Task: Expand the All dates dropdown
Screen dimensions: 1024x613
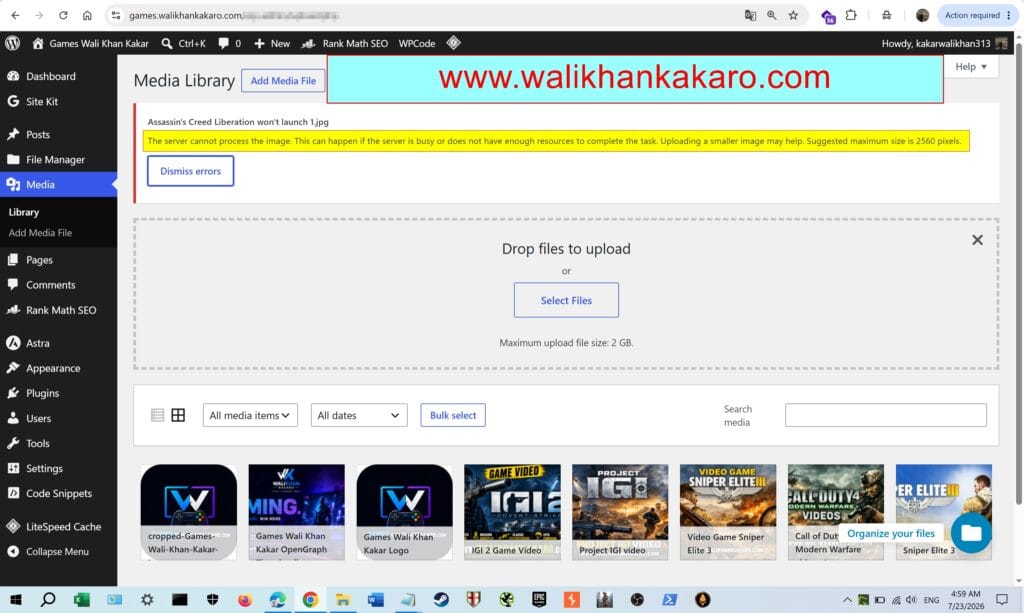Action: pos(359,415)
